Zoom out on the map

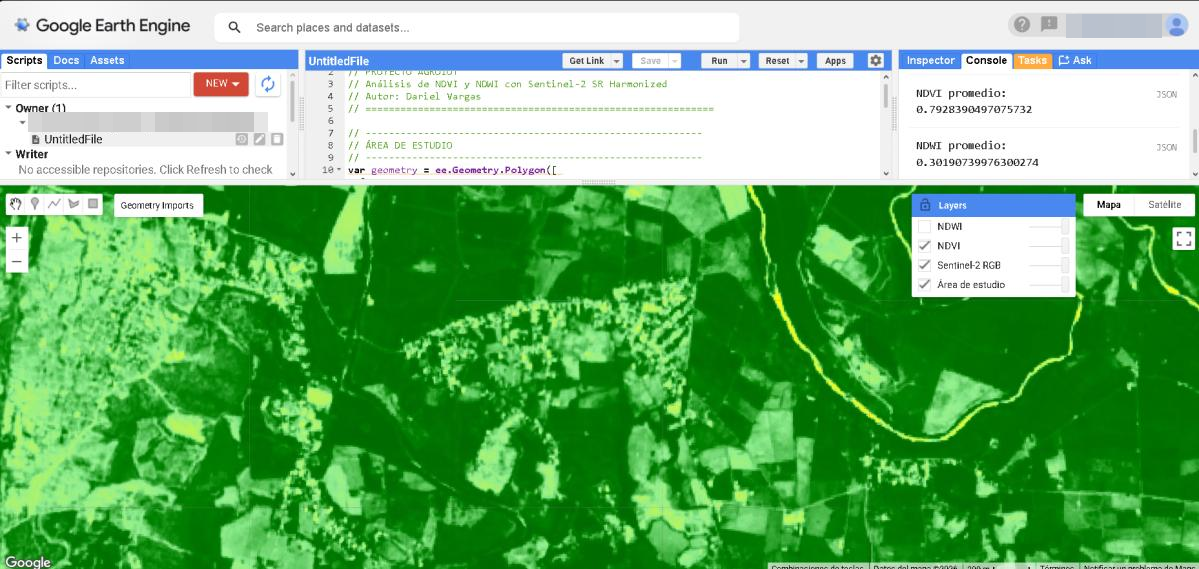coord(17,262)
